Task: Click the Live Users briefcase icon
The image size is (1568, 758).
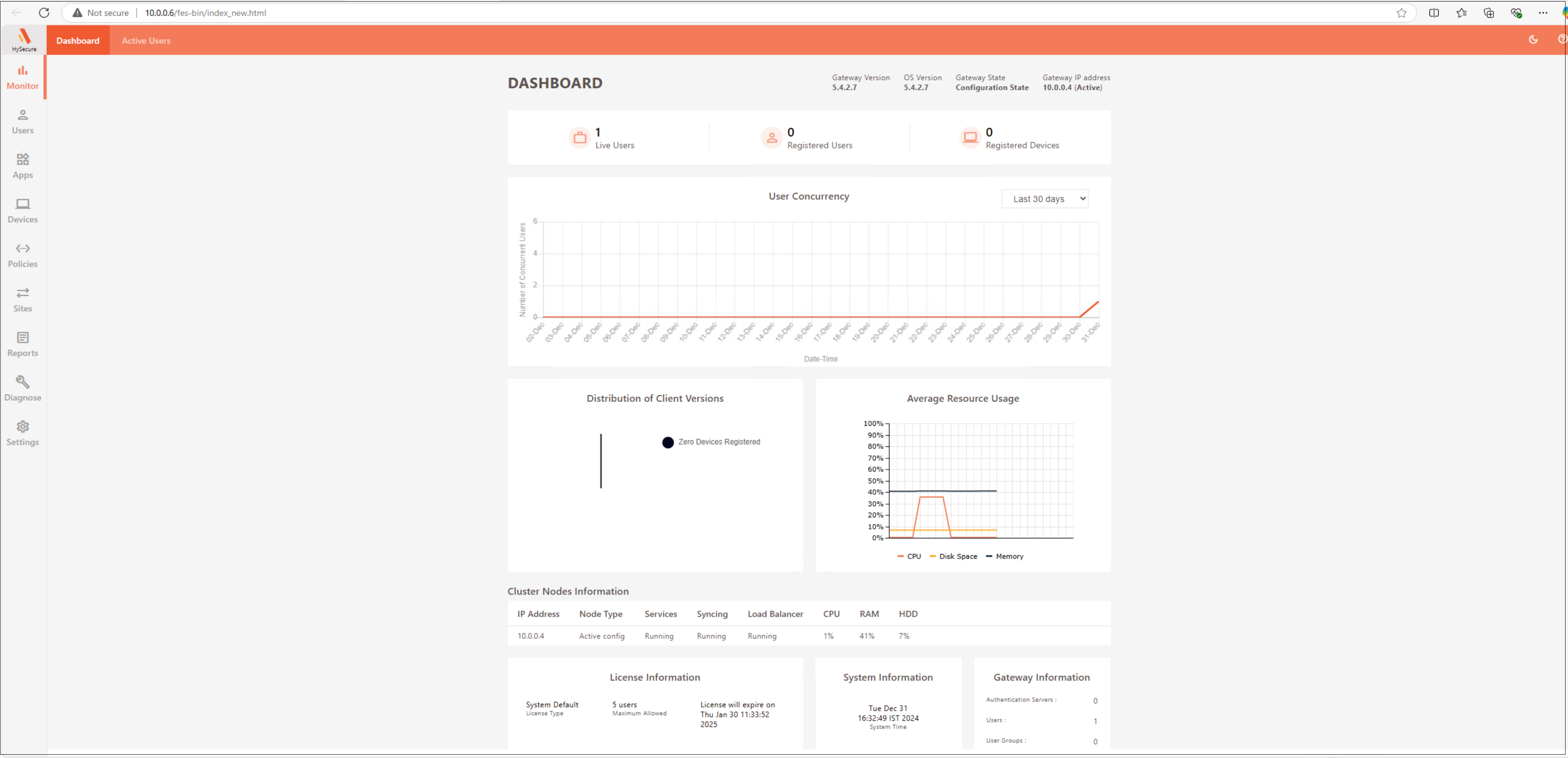Action: click(580, 138)
